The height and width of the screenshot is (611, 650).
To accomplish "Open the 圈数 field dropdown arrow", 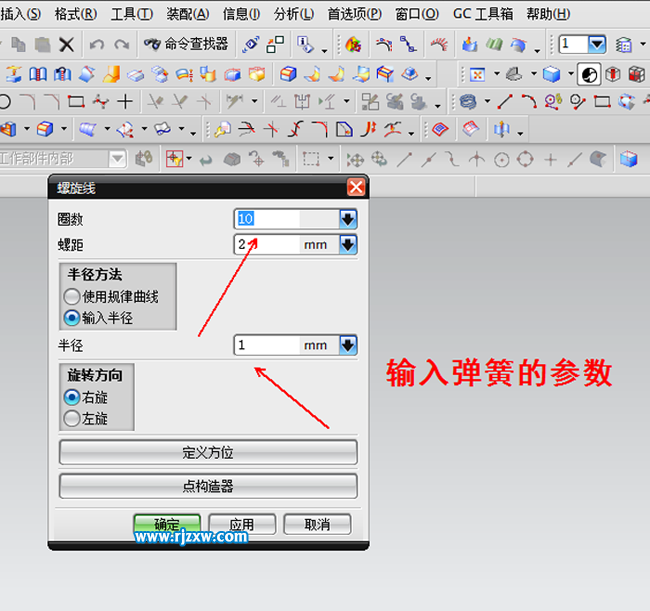I will click(348, 219).
